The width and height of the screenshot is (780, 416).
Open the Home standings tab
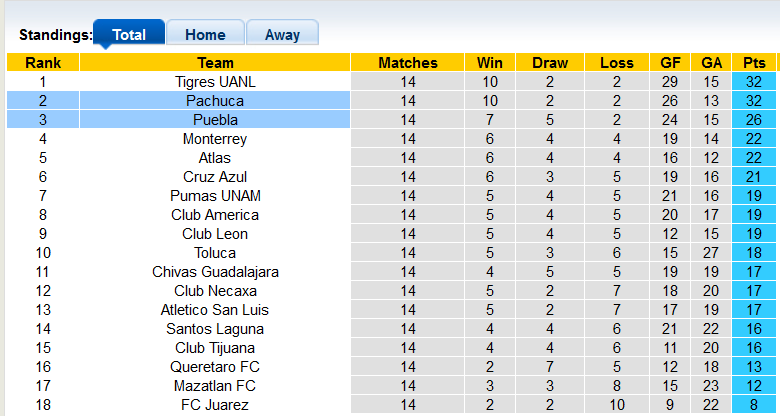point(204,34)
